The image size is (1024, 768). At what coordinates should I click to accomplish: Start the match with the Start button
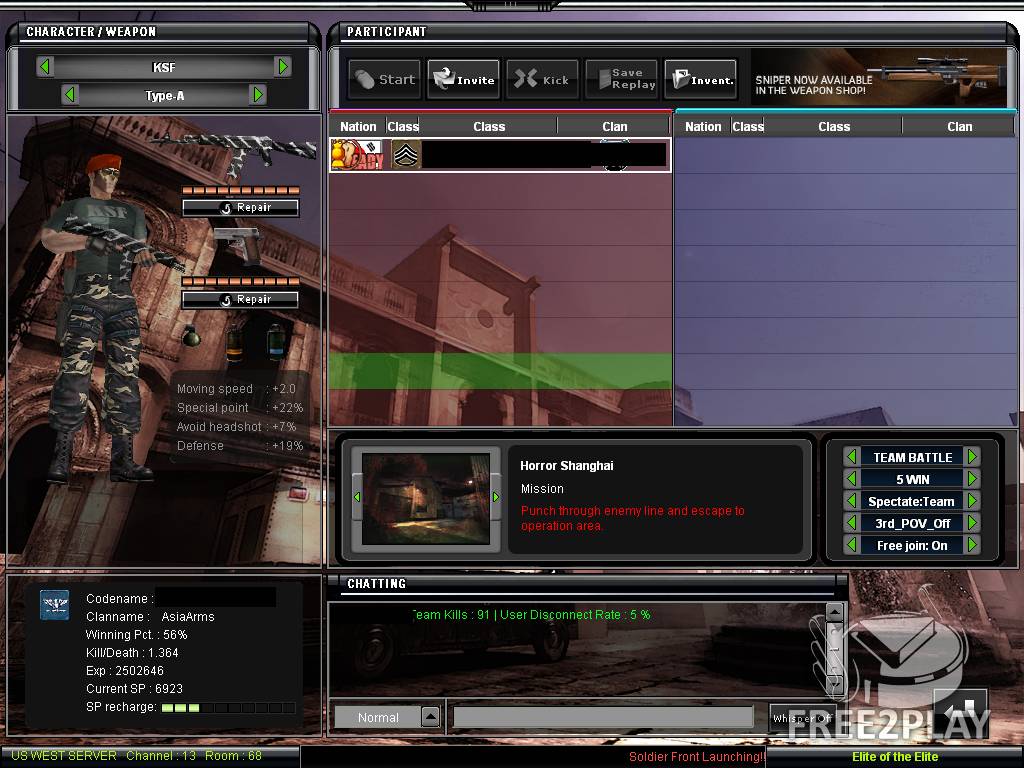tap(385, 80)
